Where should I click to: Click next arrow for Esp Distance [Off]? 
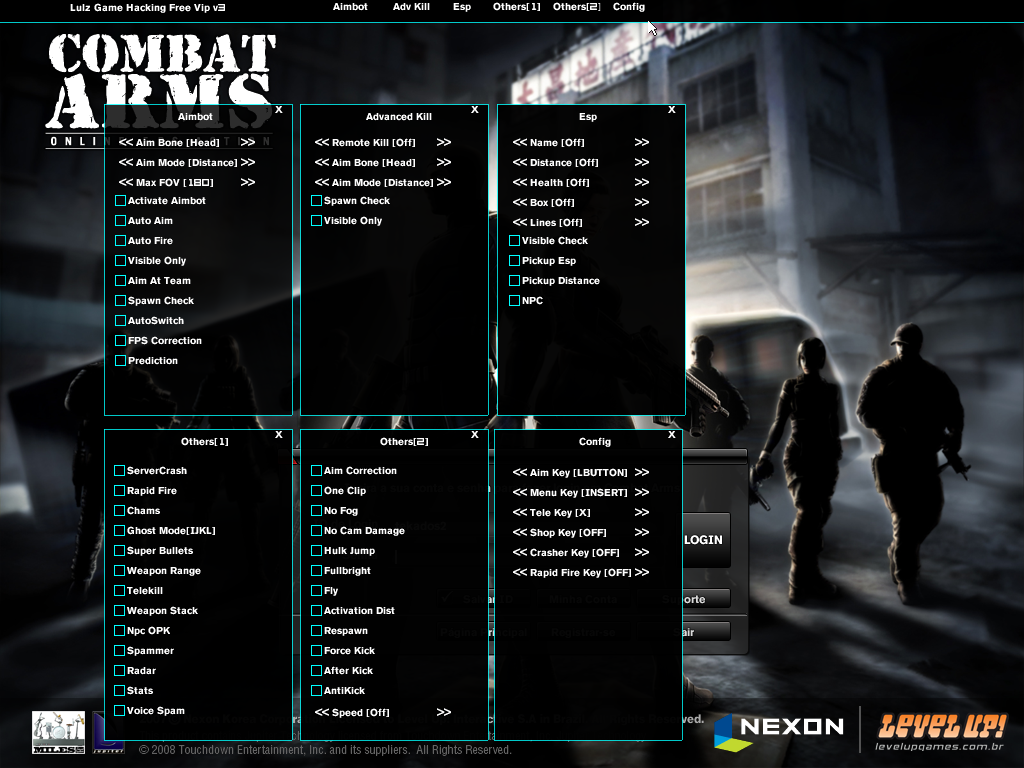[642, 162]
